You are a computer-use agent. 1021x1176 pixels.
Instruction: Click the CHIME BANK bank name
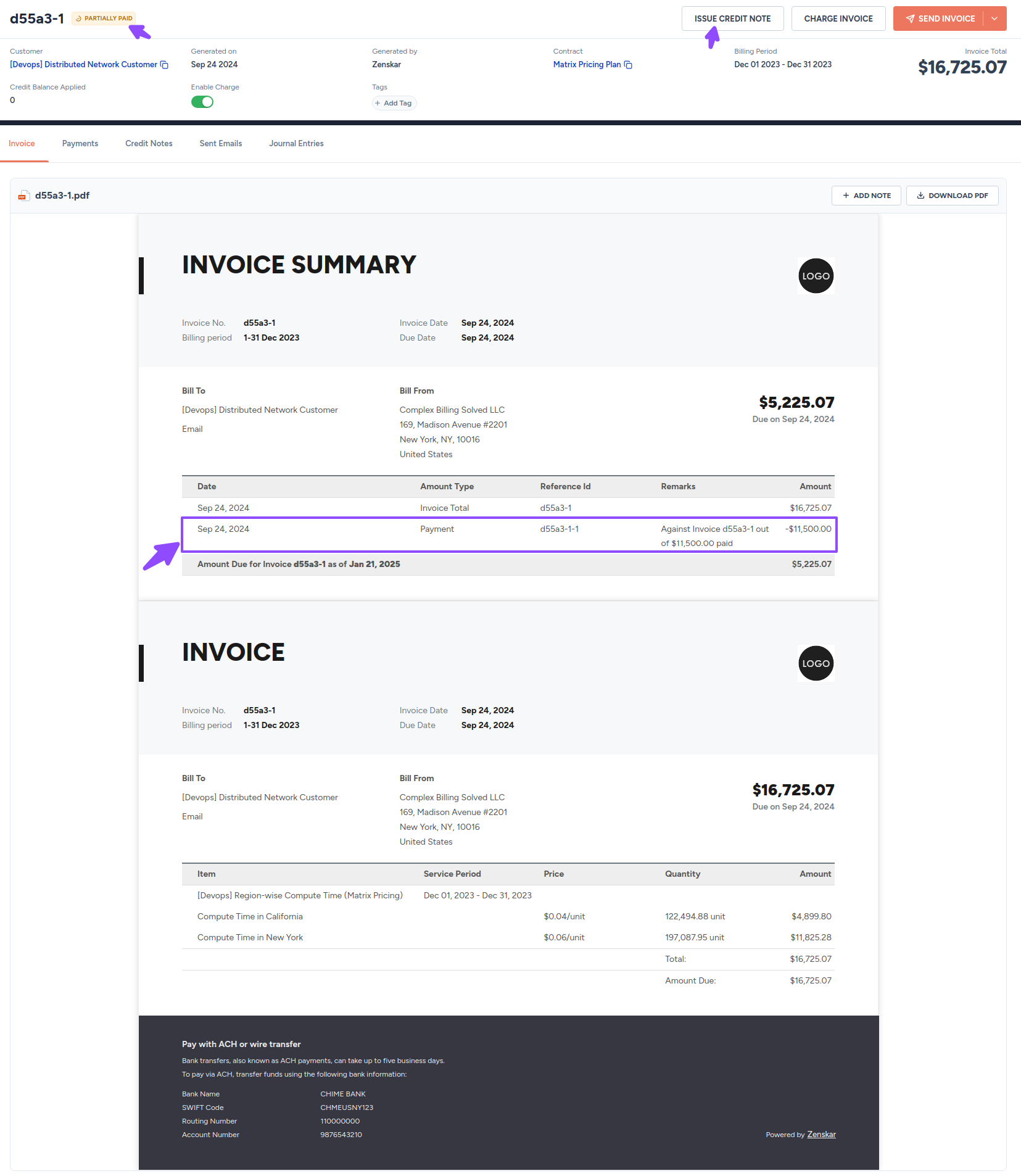[x=343, y=1094]
